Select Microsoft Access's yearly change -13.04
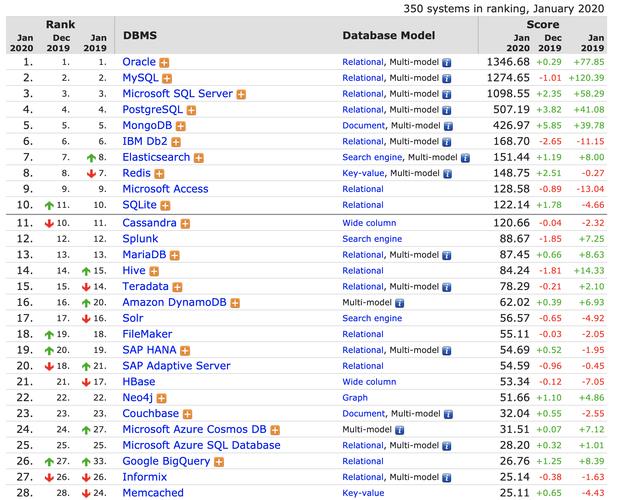Screen dimensions: 617x500 point(590,189)
